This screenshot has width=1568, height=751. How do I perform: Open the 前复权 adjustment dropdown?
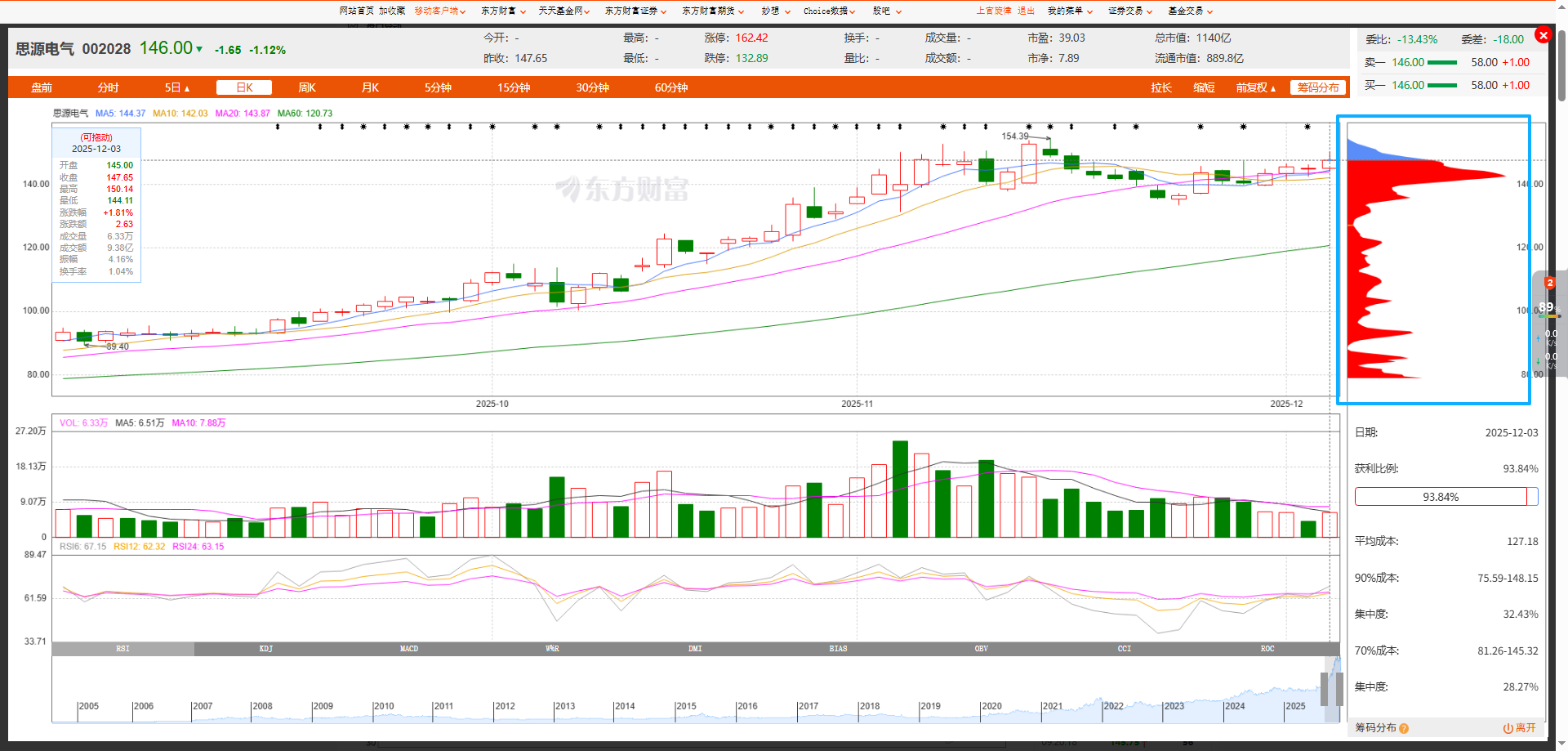(x=1255, y=87)
